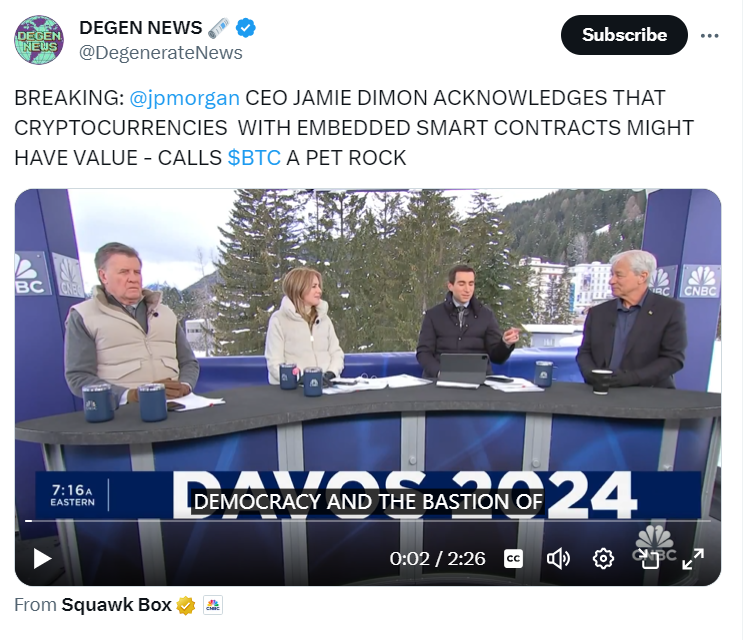This screenshot has width=752, height=640.
Task: Click the video time display 0:02 / 2:26
Action: point(437,559)
